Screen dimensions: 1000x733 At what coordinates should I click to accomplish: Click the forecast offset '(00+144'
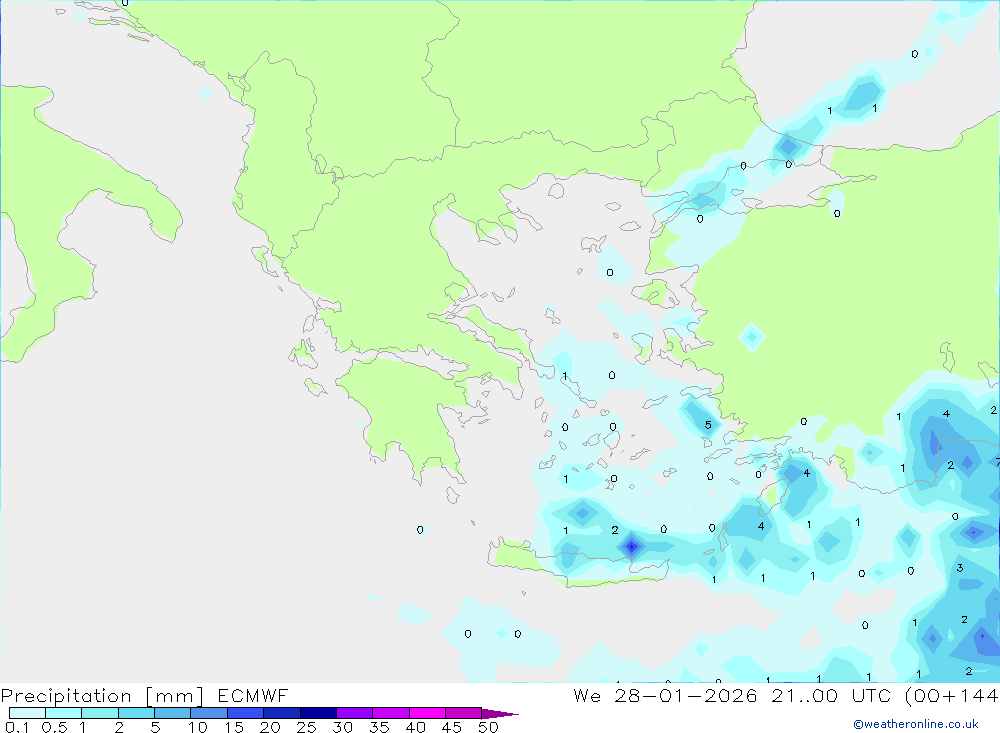click(x=952, y=696)
